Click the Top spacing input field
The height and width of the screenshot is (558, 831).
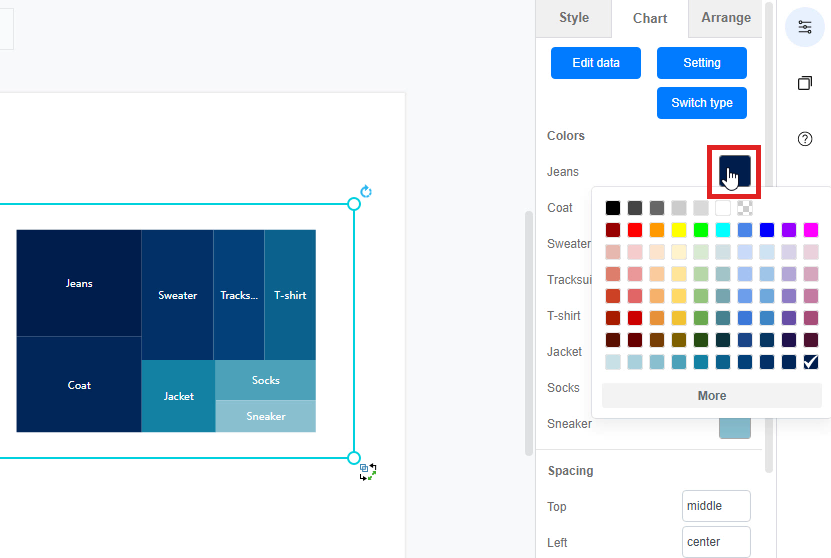(716, 506)
